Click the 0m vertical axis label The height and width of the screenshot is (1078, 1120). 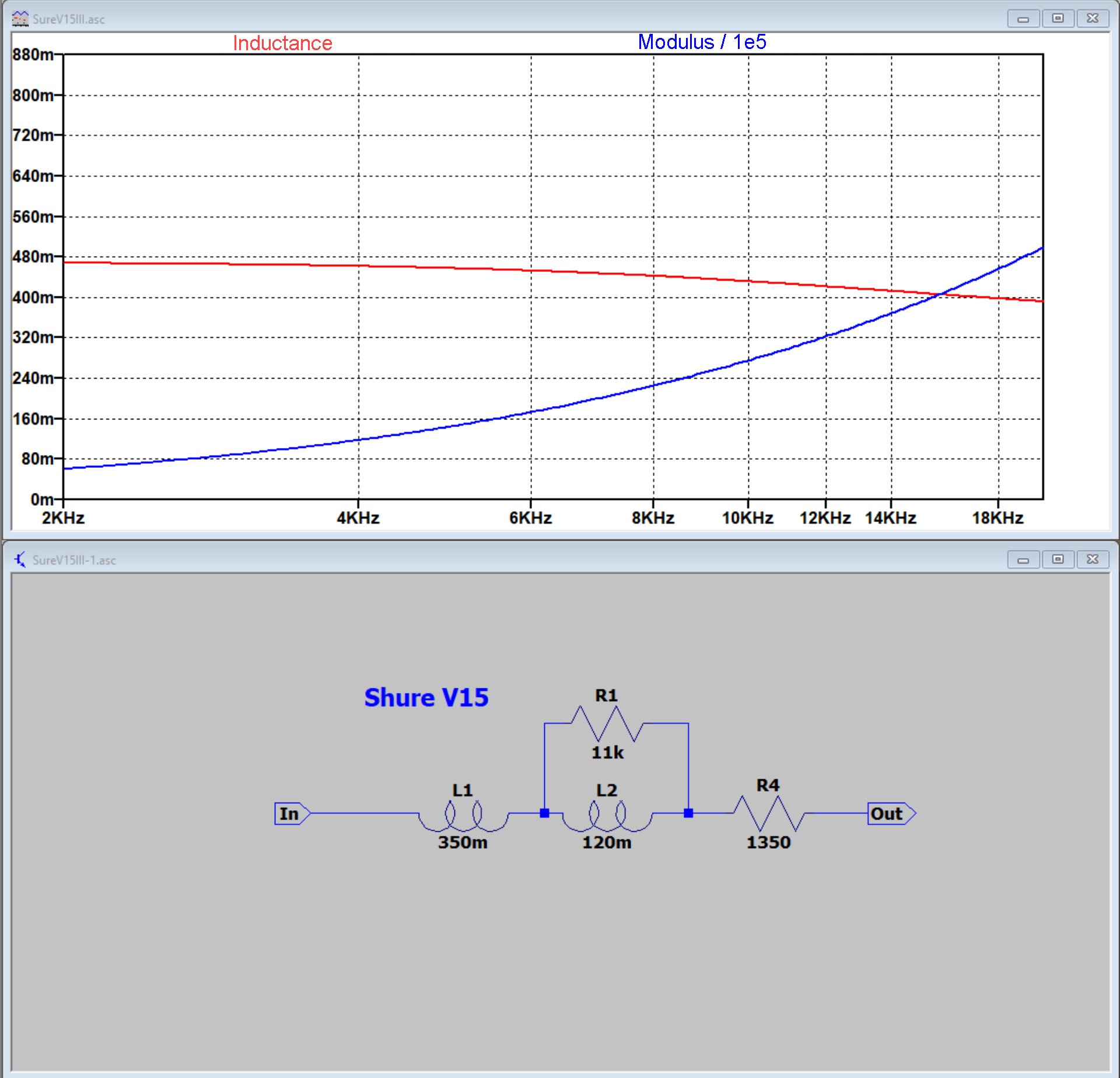tap(42, 499)
